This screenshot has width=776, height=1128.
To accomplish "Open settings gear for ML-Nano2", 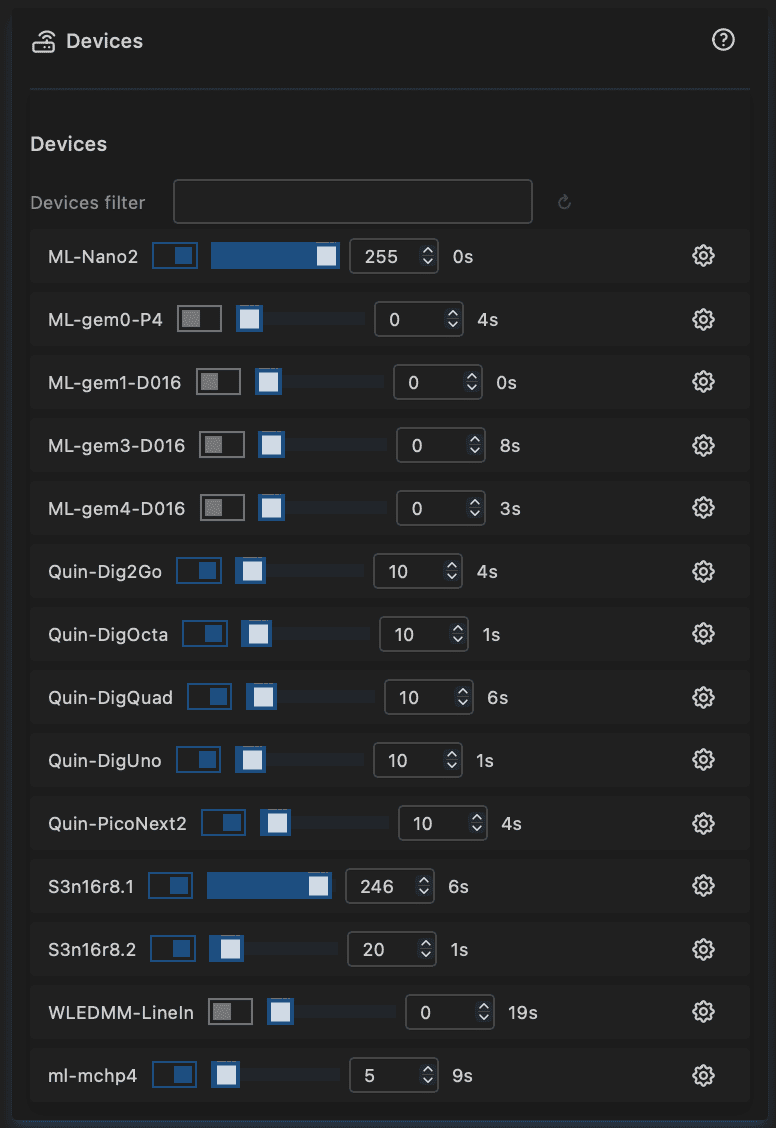I will (x=703, y=256).
